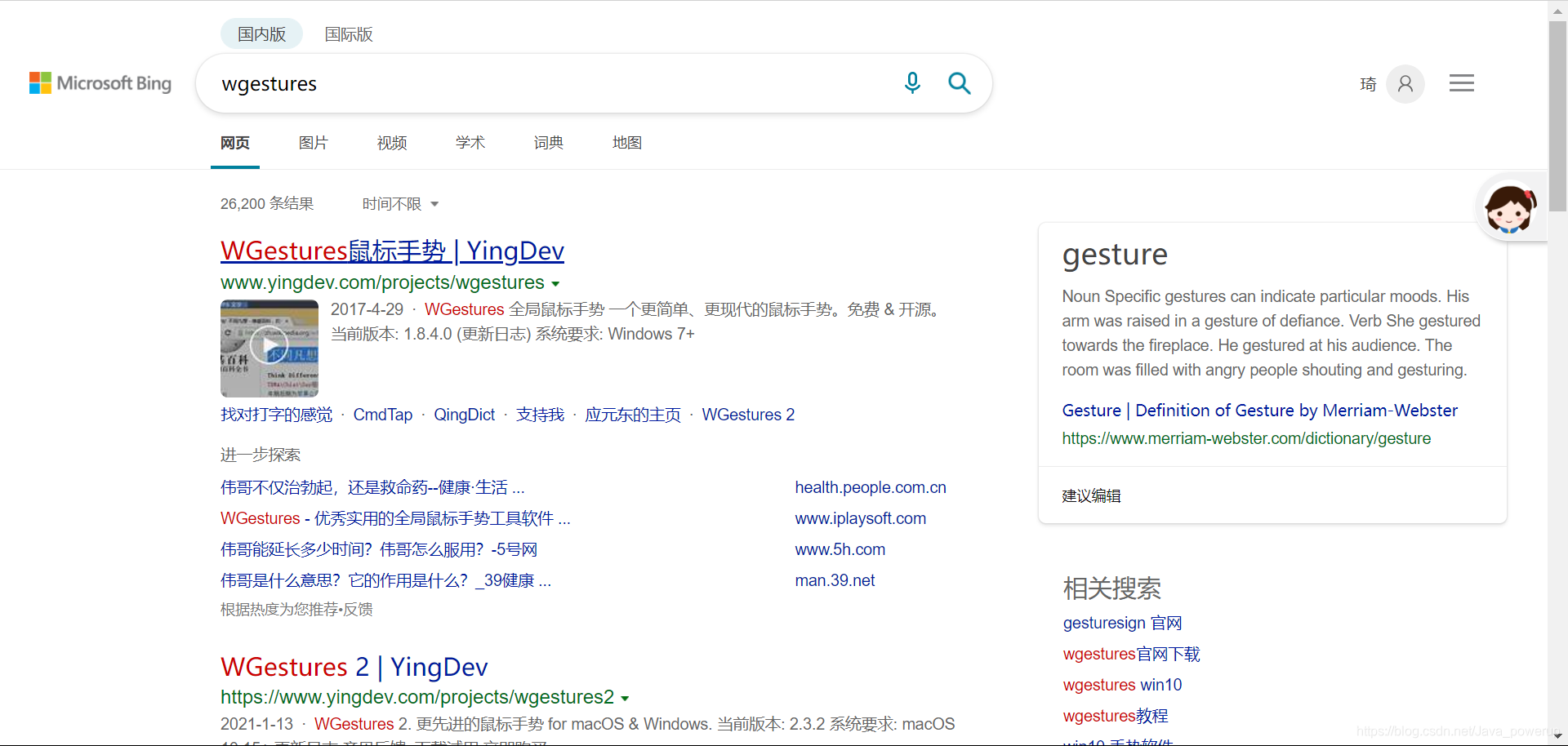The image size is (1568, 746).
Task: Switch to the 视频 tab
Action: [392, 143]
